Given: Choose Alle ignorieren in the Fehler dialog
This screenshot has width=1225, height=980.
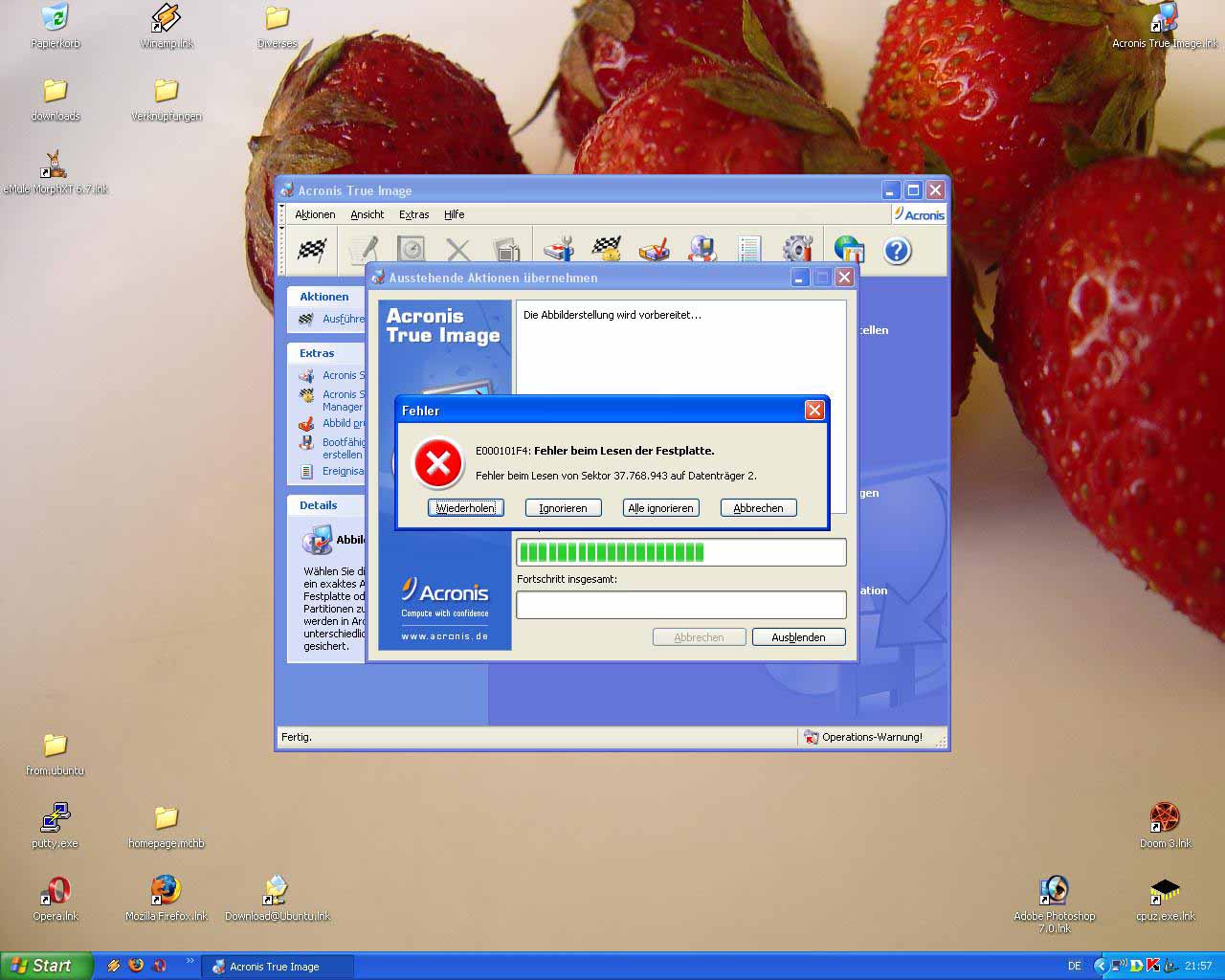Looking at the screenshot, I should pyautogui.click(x=660, y=508).
